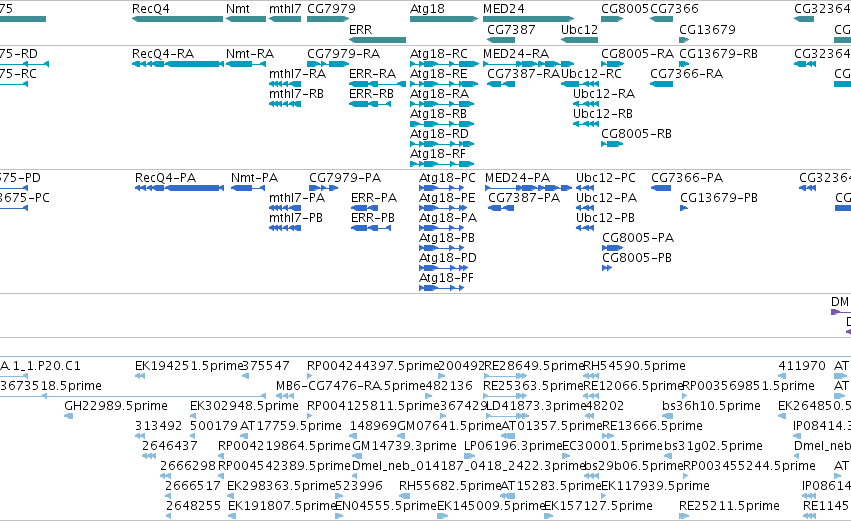Select protein Atg18-PF
The height and width of the screenshot is (521, 851).
[441, 288]
